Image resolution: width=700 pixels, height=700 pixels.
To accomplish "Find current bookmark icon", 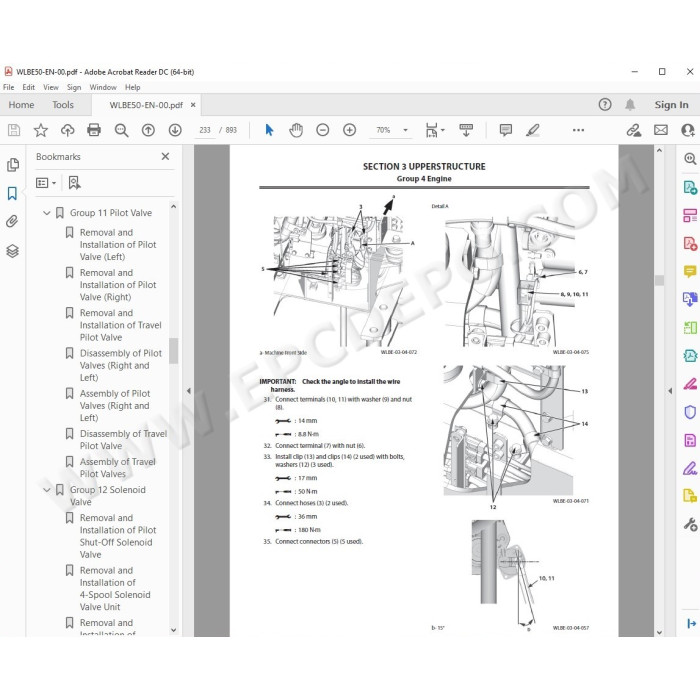I will pyautogui.click(x=74, y=183).
